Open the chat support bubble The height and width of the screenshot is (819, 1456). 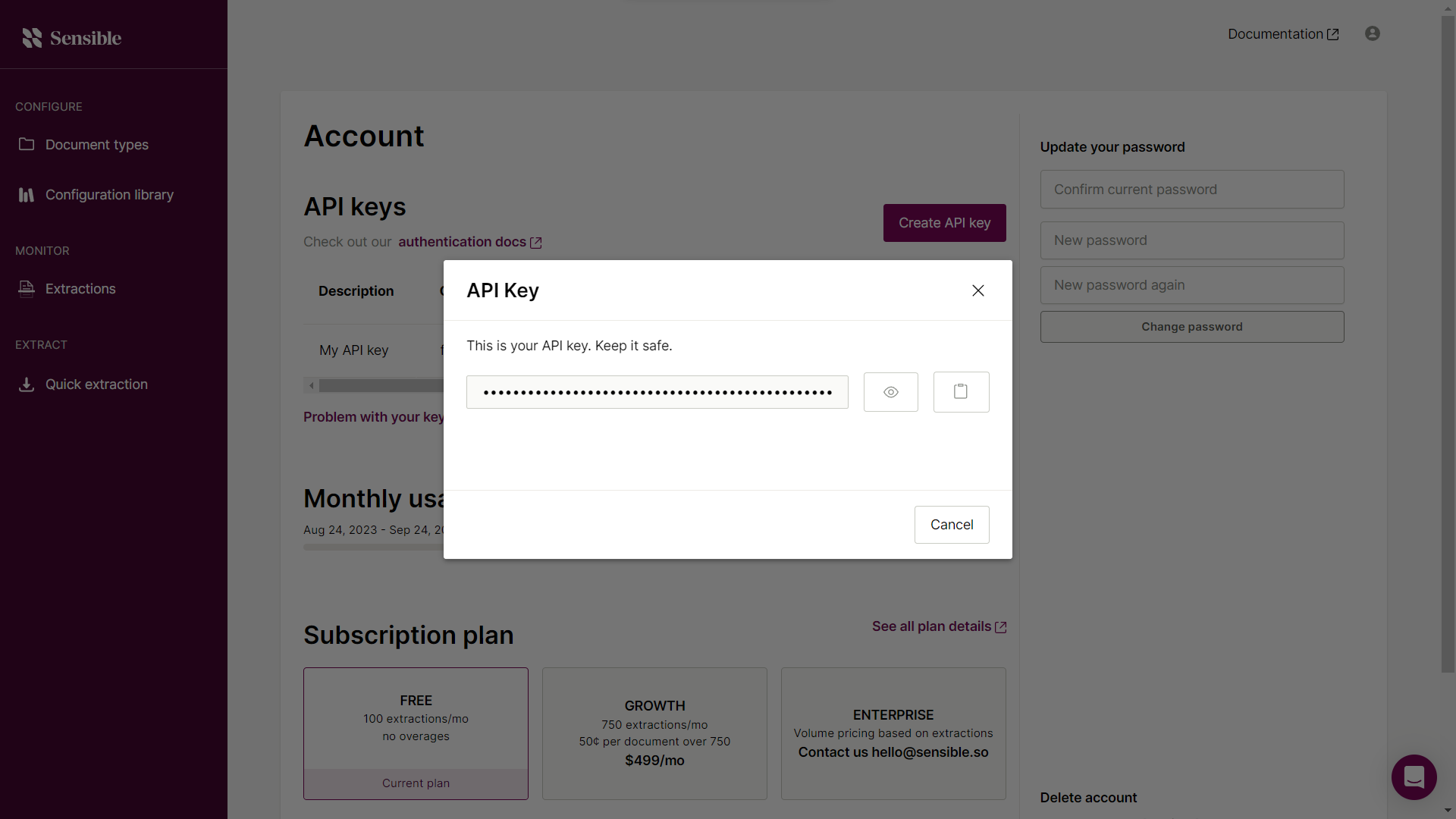pyautogui.click(x=1414, y=777)
